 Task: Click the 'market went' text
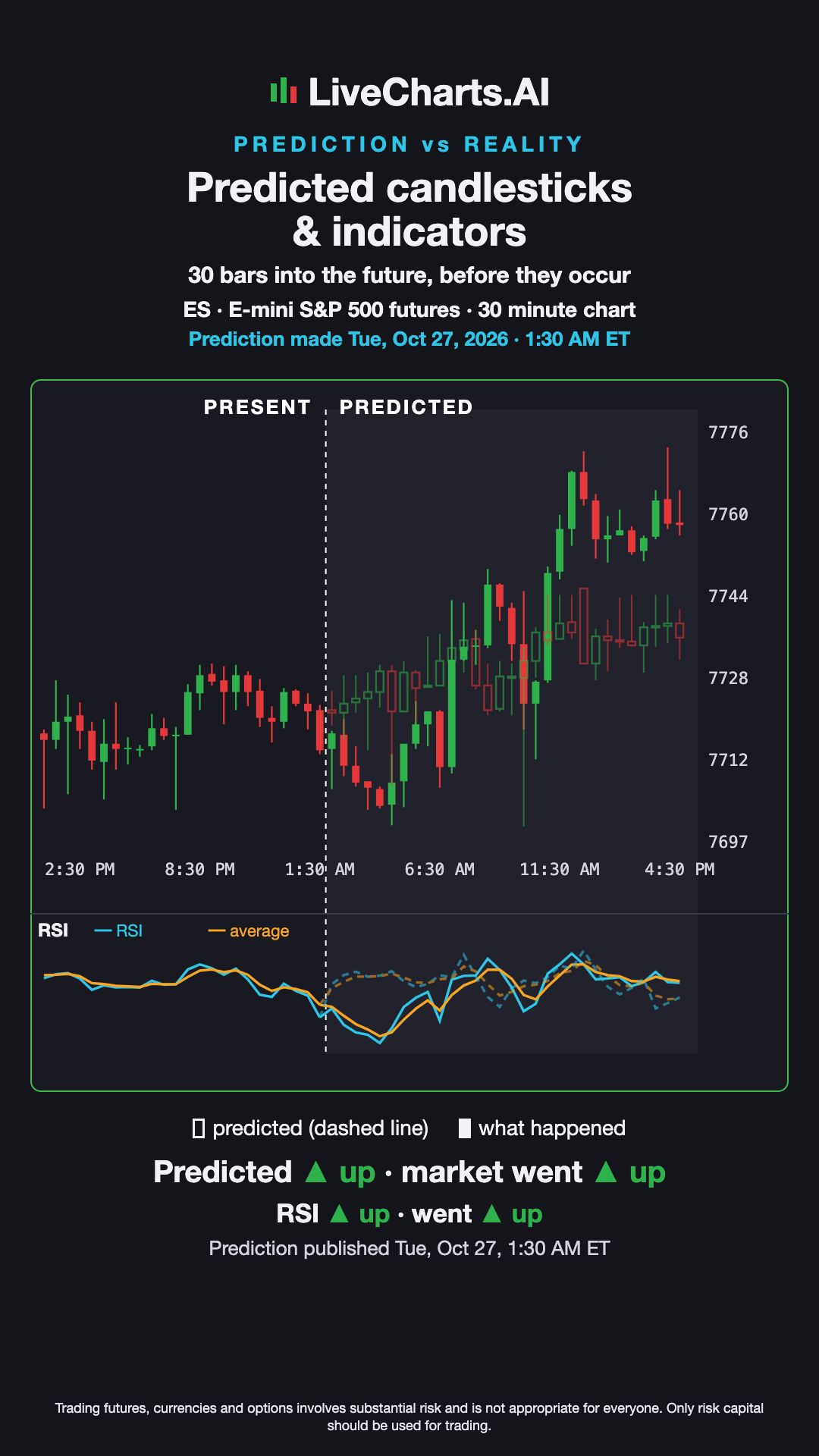491,1172
